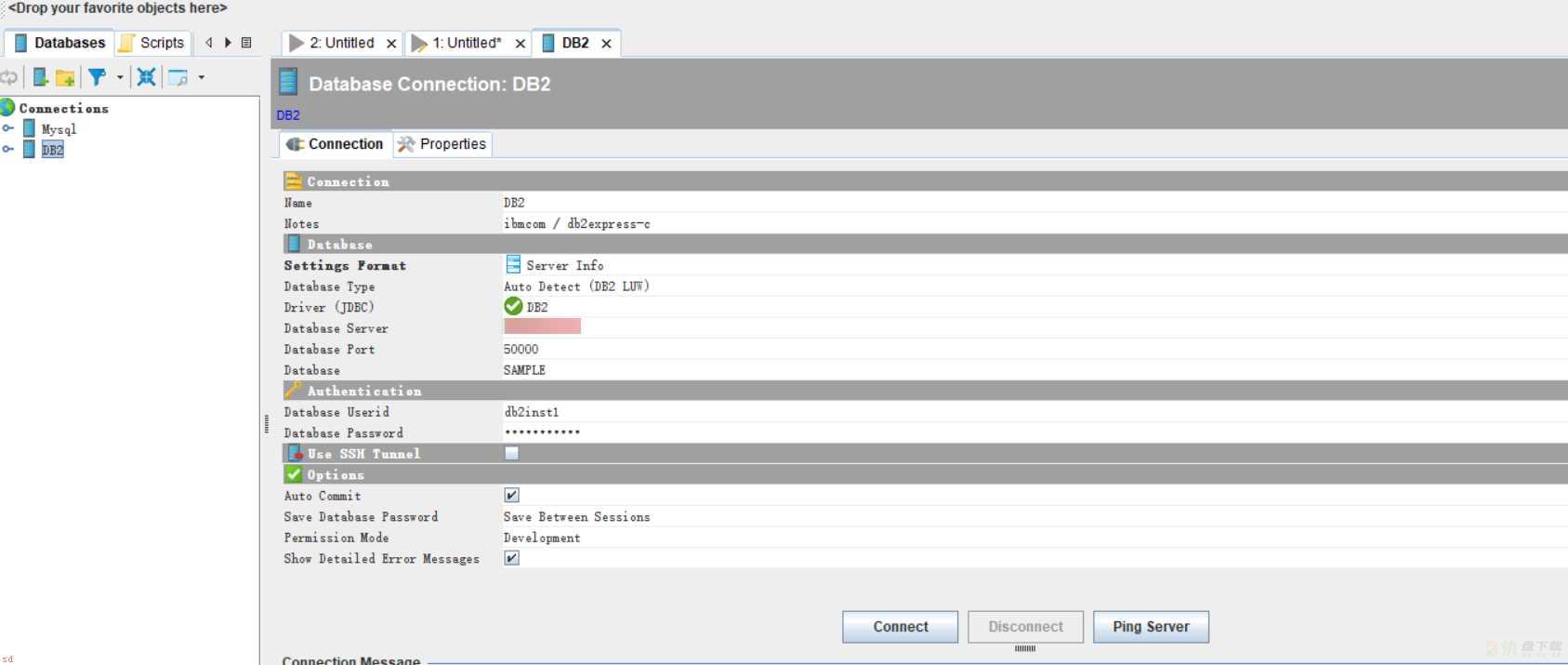Toggle Show Detailed Error Messages checkbox
The height and width of the screenshot is (665, 1568).
click(x=511, y=558)
